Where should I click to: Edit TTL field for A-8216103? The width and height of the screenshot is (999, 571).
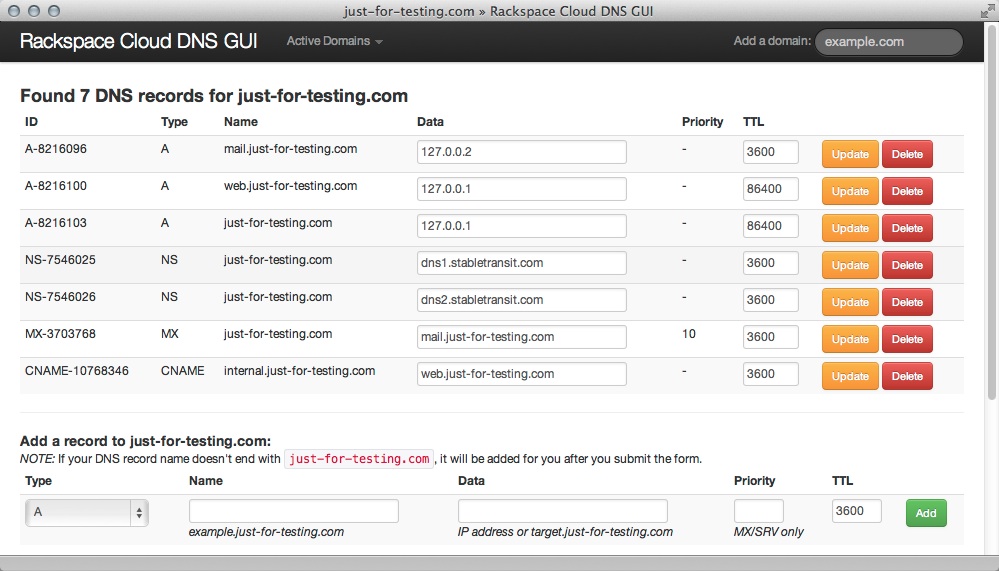[770, 226]
